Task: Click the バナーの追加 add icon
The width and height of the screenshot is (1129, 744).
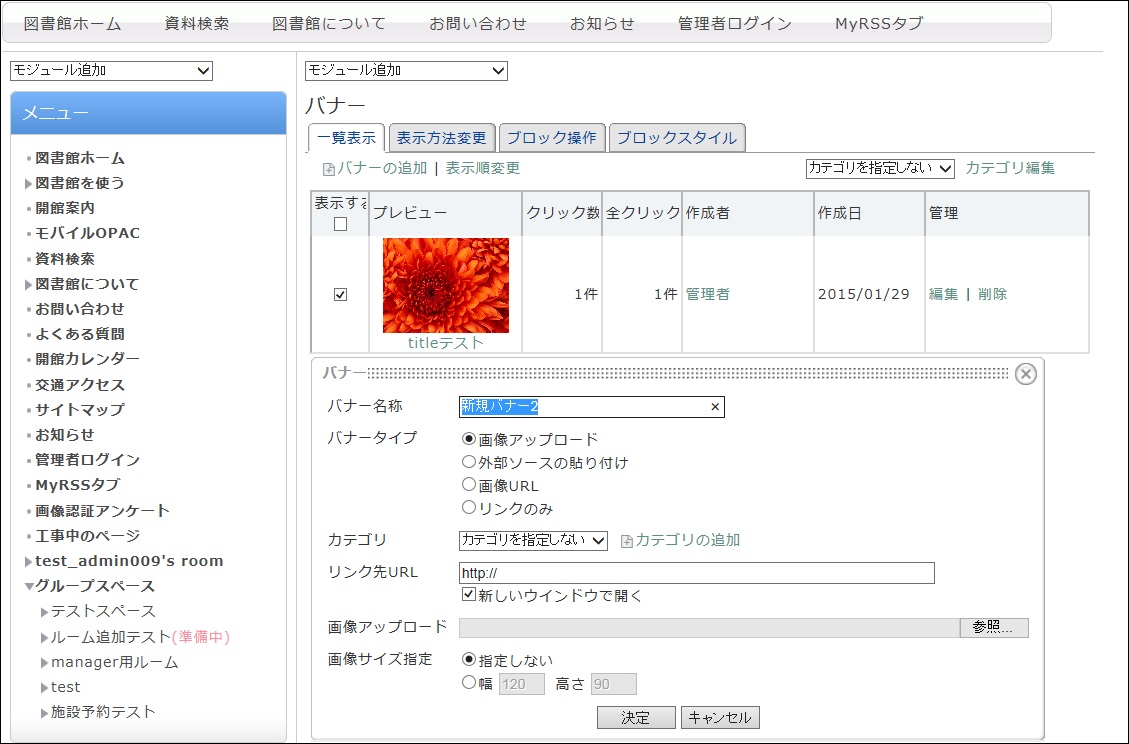Action: [328, 169]
